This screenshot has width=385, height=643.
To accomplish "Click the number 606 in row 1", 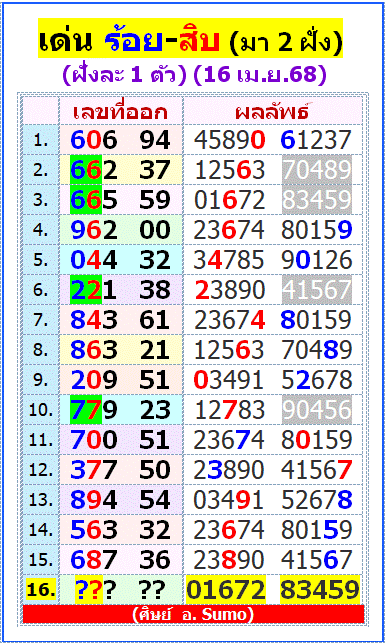I will 94,140.
